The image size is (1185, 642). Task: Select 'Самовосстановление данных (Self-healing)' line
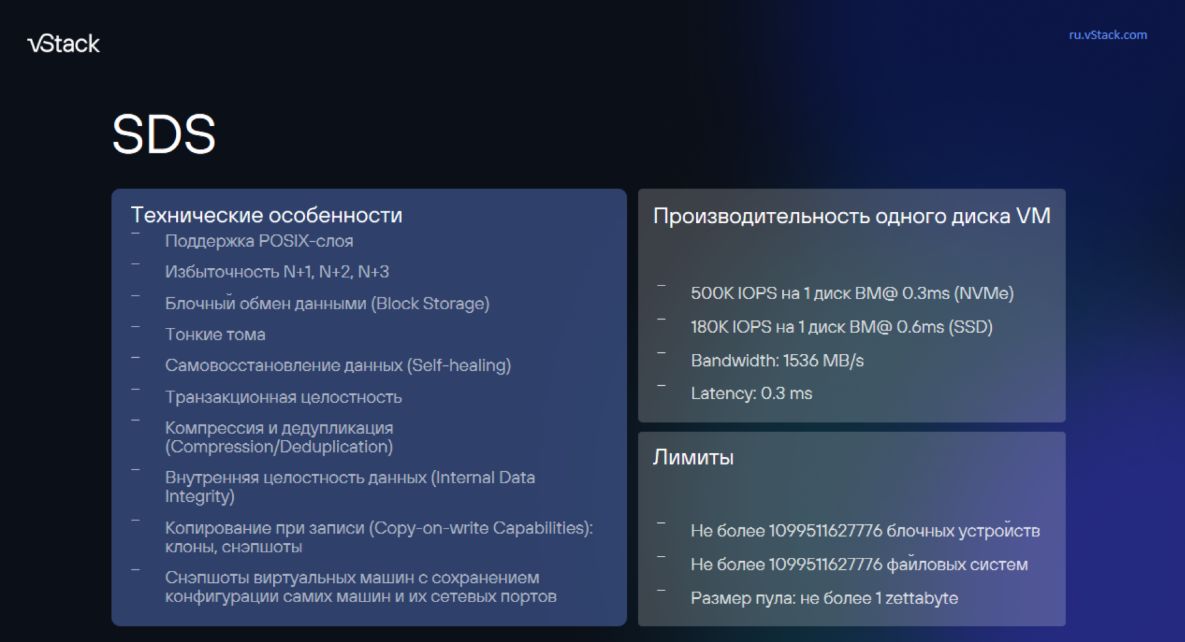pyautogui.click(x=338, y=365)
